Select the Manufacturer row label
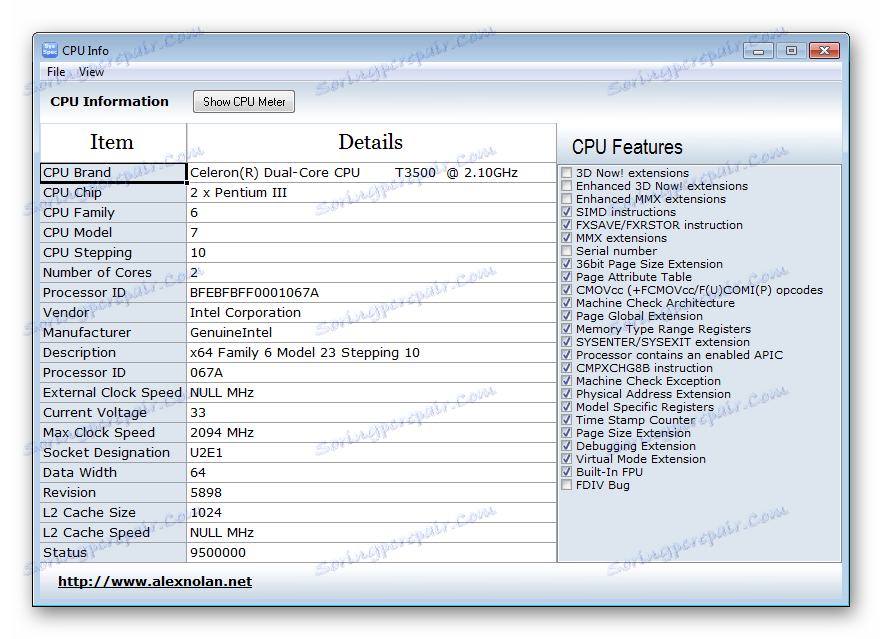The image size is (882, 639). coord(113,332)
